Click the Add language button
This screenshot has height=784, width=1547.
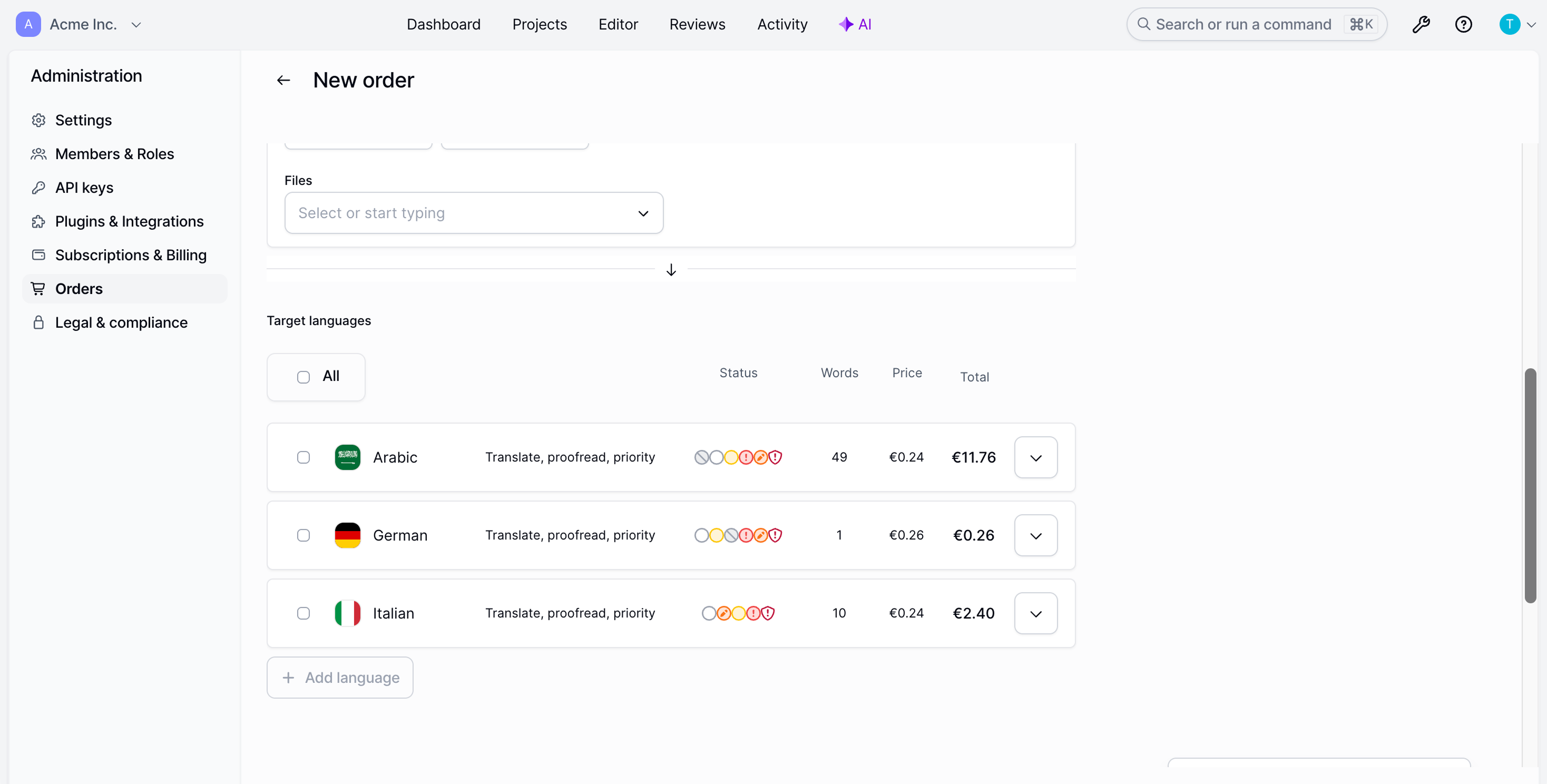pyautogui.click(x=340, y=678)
